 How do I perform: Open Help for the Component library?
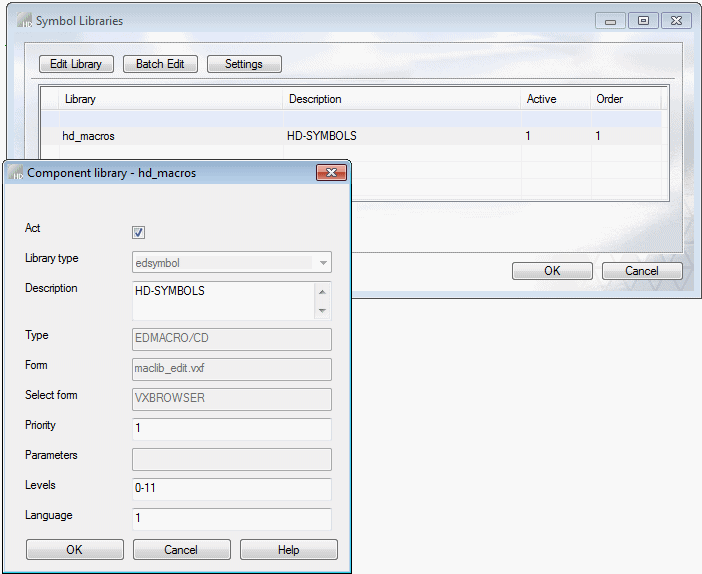click(288, 550)
